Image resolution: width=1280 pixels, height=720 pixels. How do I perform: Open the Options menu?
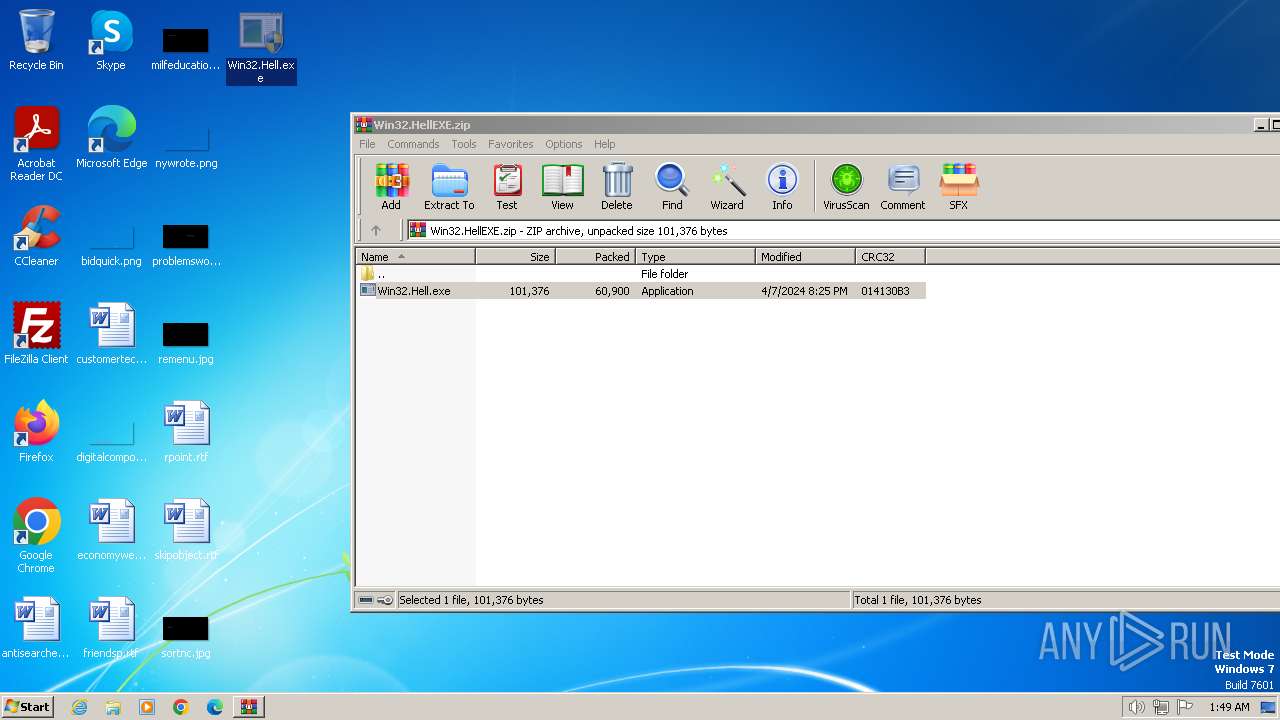click(x=563, y=144)
